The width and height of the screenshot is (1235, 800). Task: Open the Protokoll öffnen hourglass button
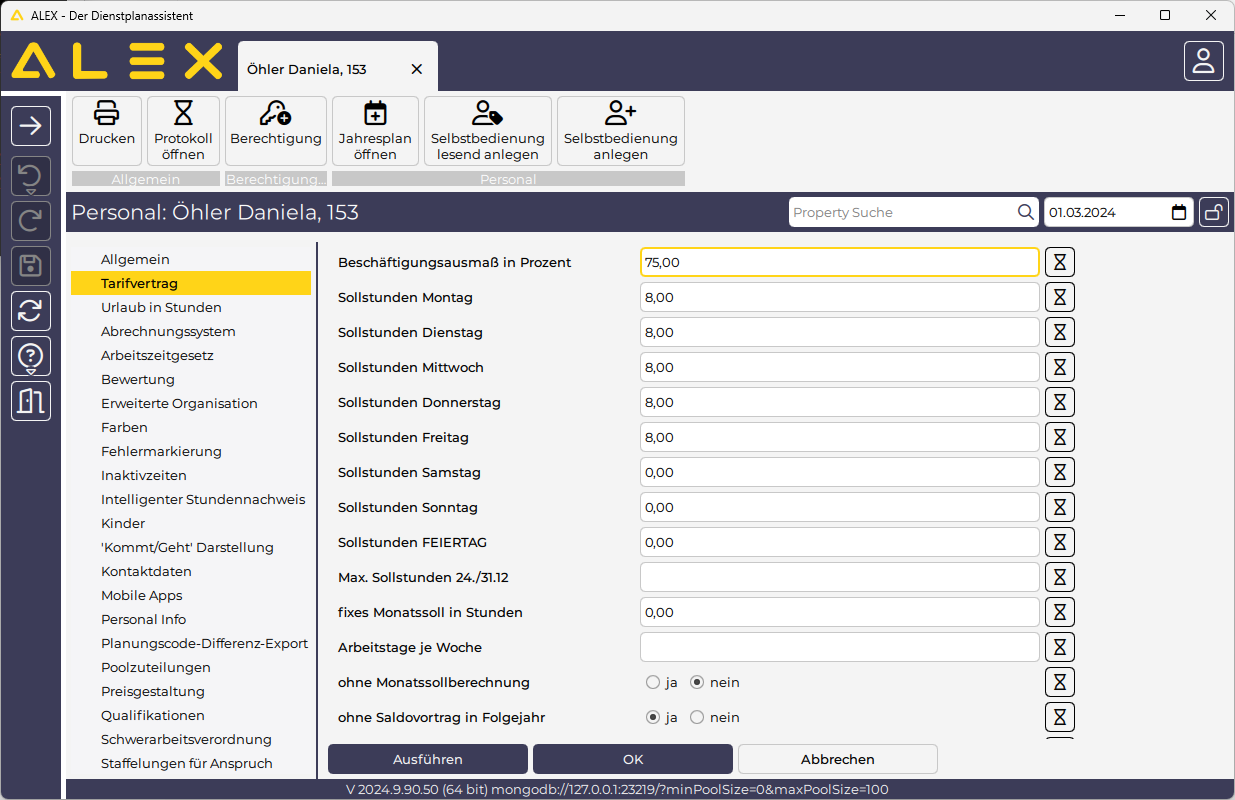tap(183, 114)
